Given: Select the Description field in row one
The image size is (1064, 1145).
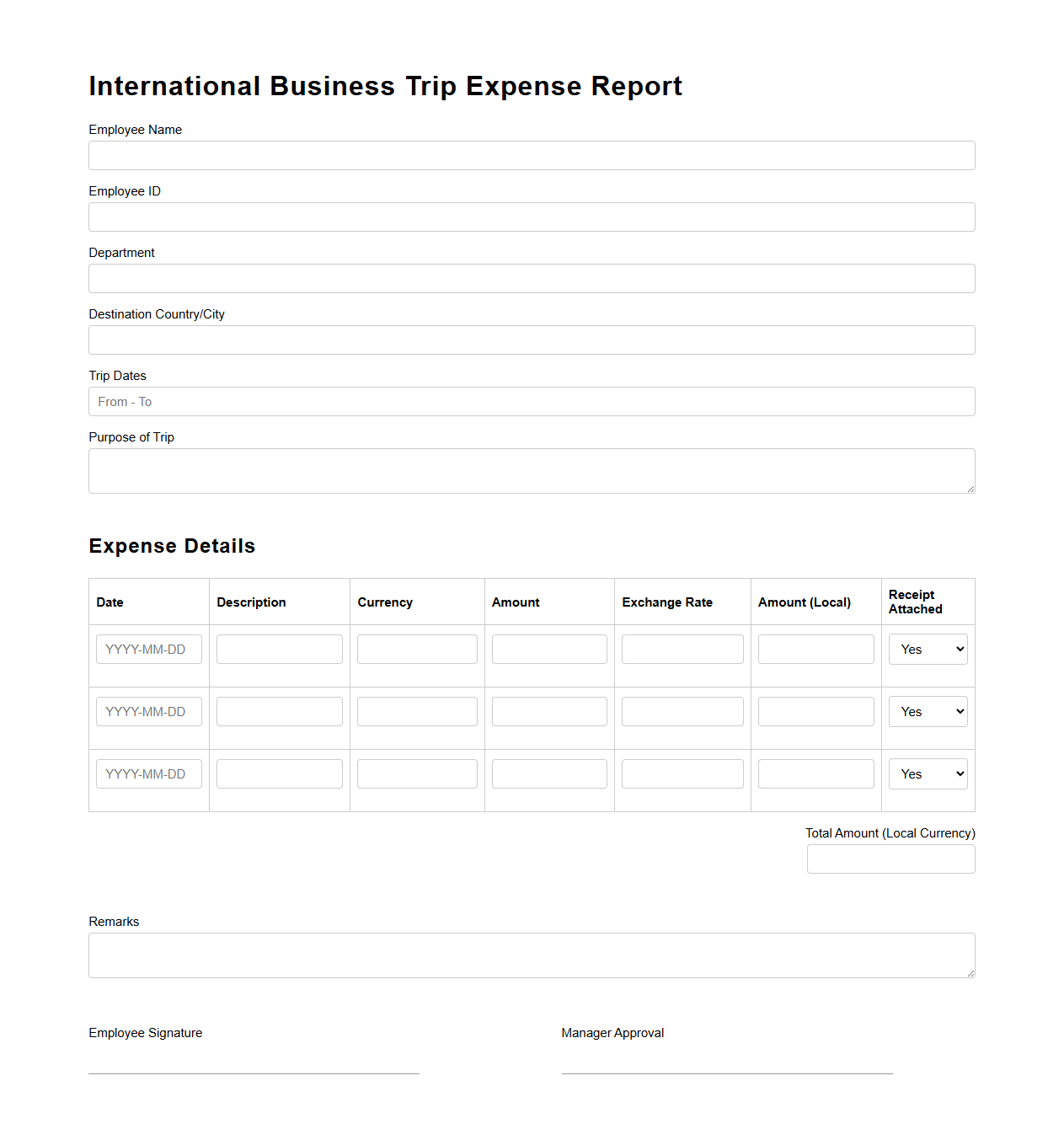Looking at the screenshot, I should (279, 649).
